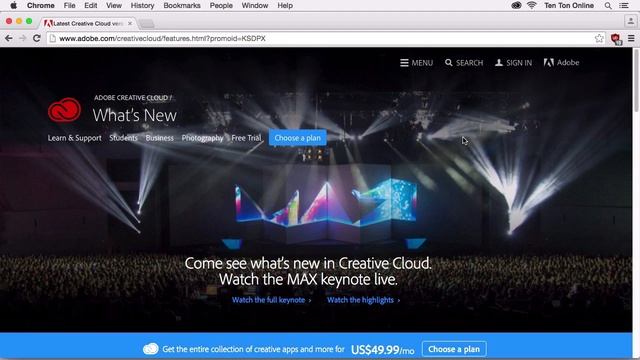Click Watch the highlights link
This screenshot has width=640, height=360.
pos(363,300)
